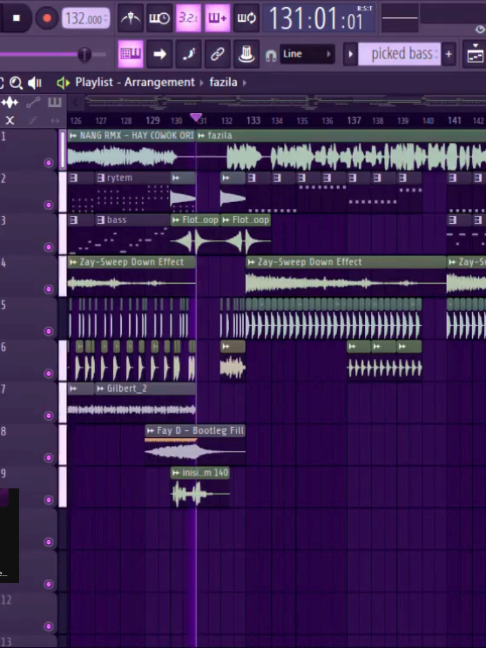Screen dimensions: 486x648
Task: Add new pattern with plus button
Action: [449, 54]
